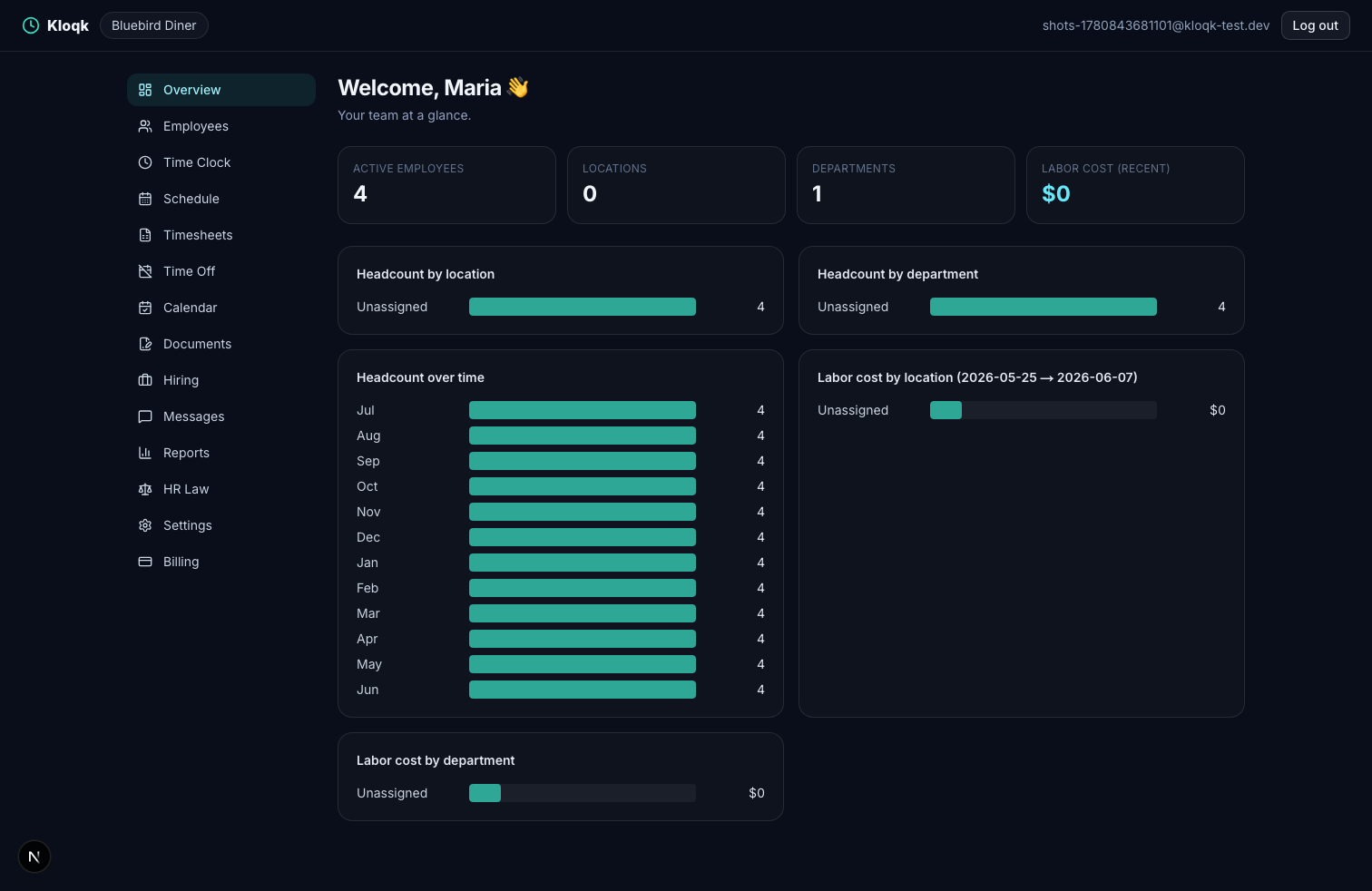Click the Time Off crossed-calendar icon
The height and width of the screenshot is (891, 1372).
pos(145,271)
